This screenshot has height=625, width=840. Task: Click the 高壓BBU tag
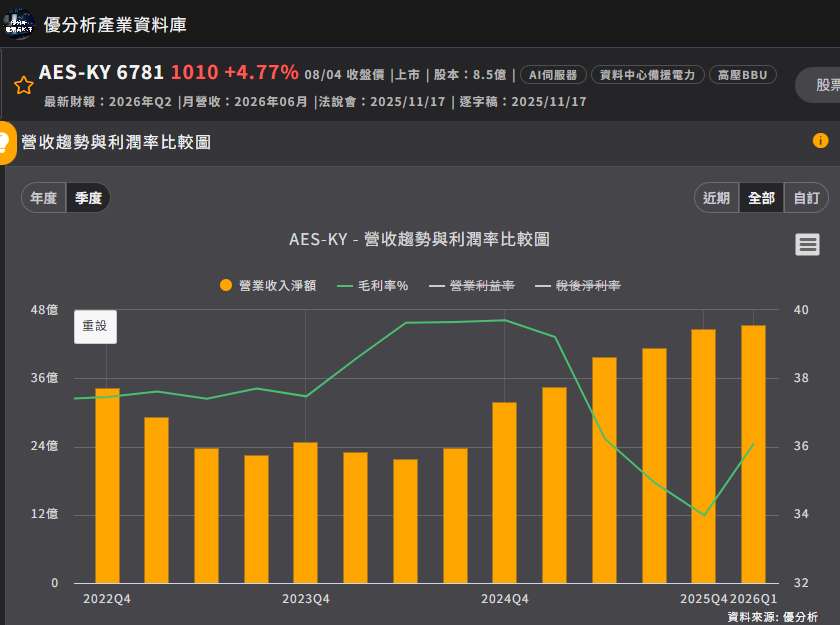point(742,75)
